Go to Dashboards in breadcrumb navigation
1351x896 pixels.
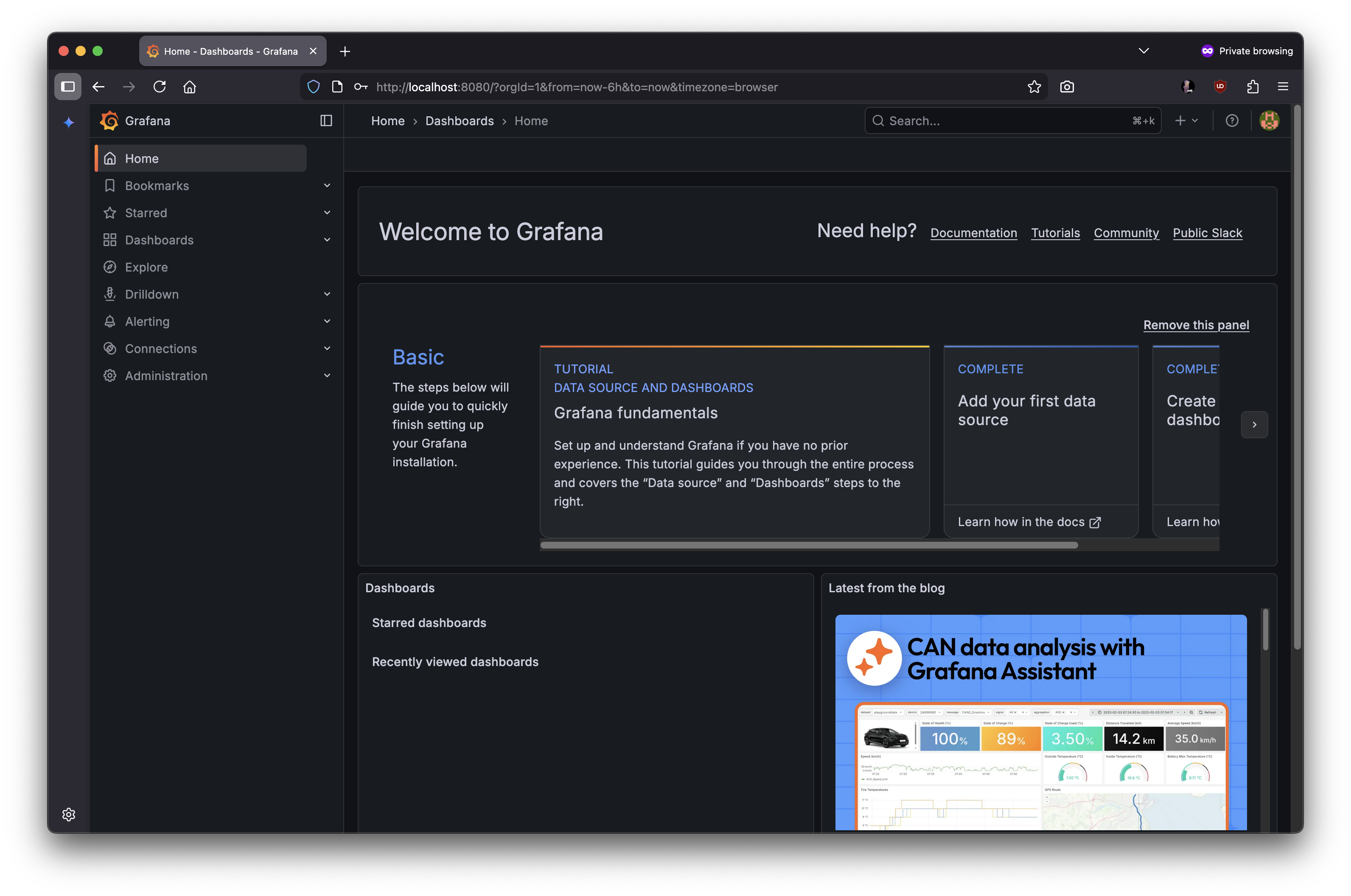coord(459,121)
